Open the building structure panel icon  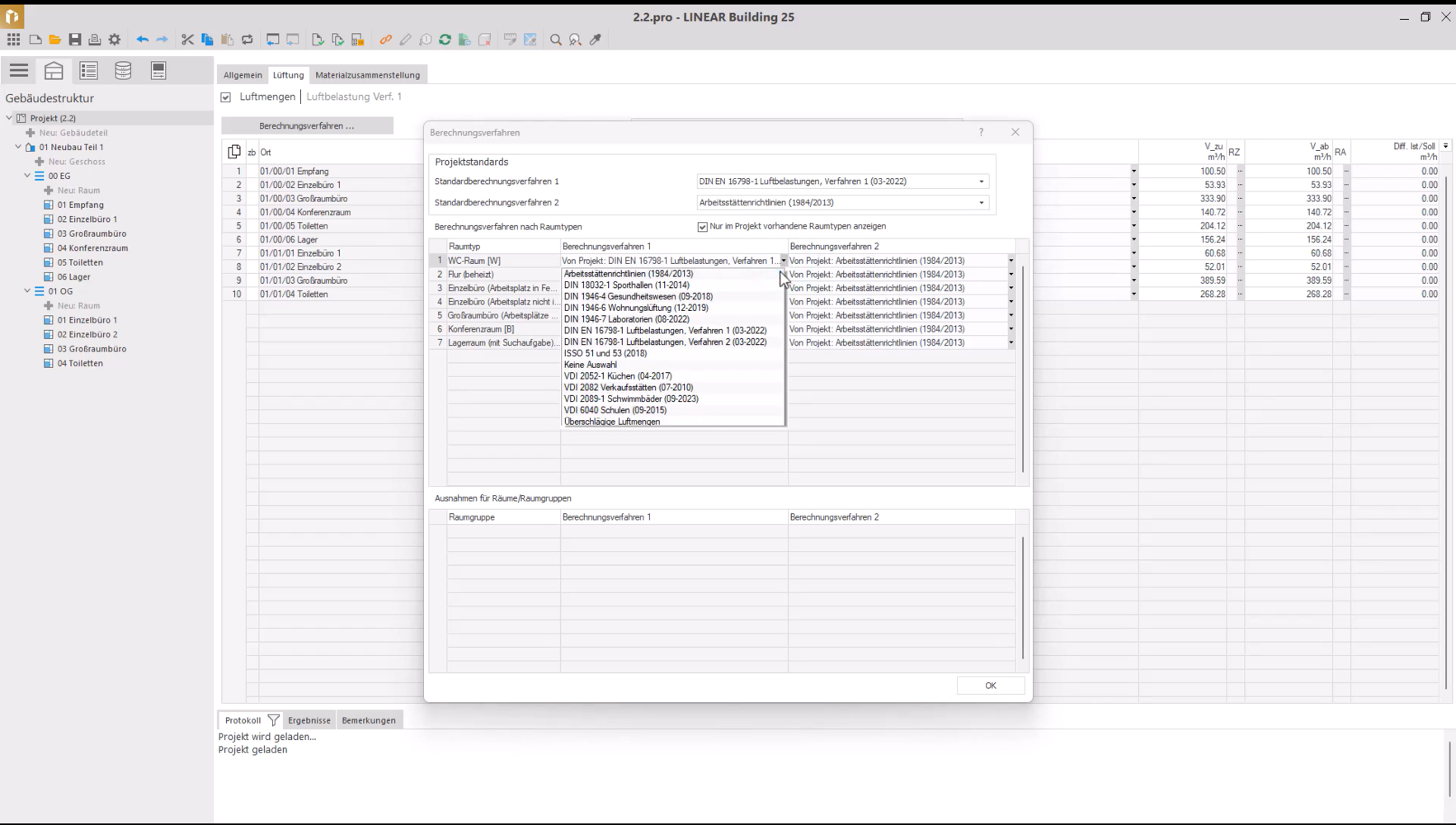(54, 71)
